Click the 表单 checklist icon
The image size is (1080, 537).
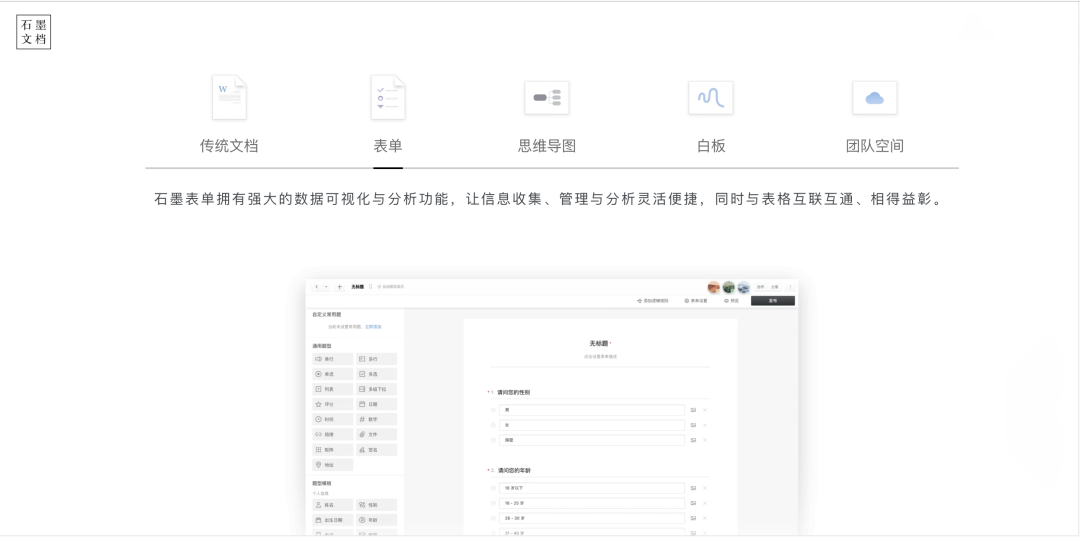[388, 98]
